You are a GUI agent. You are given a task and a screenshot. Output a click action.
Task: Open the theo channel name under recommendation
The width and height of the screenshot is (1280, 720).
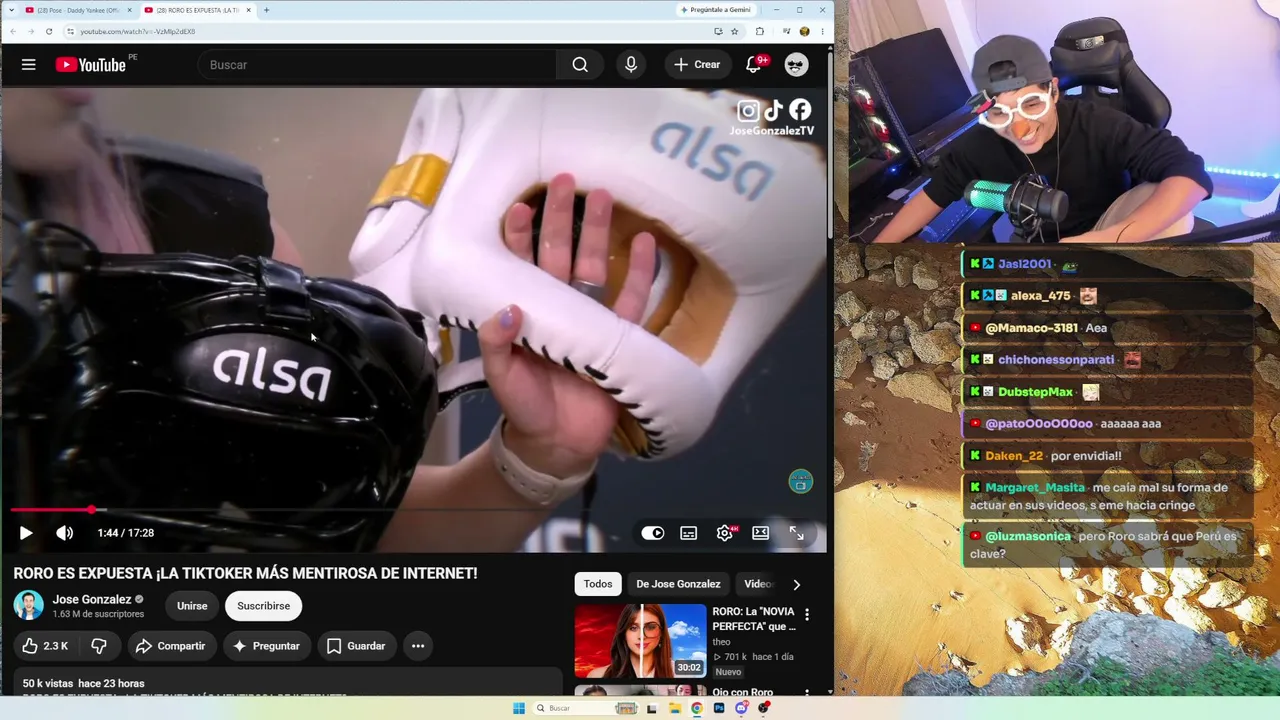(721, 642)
